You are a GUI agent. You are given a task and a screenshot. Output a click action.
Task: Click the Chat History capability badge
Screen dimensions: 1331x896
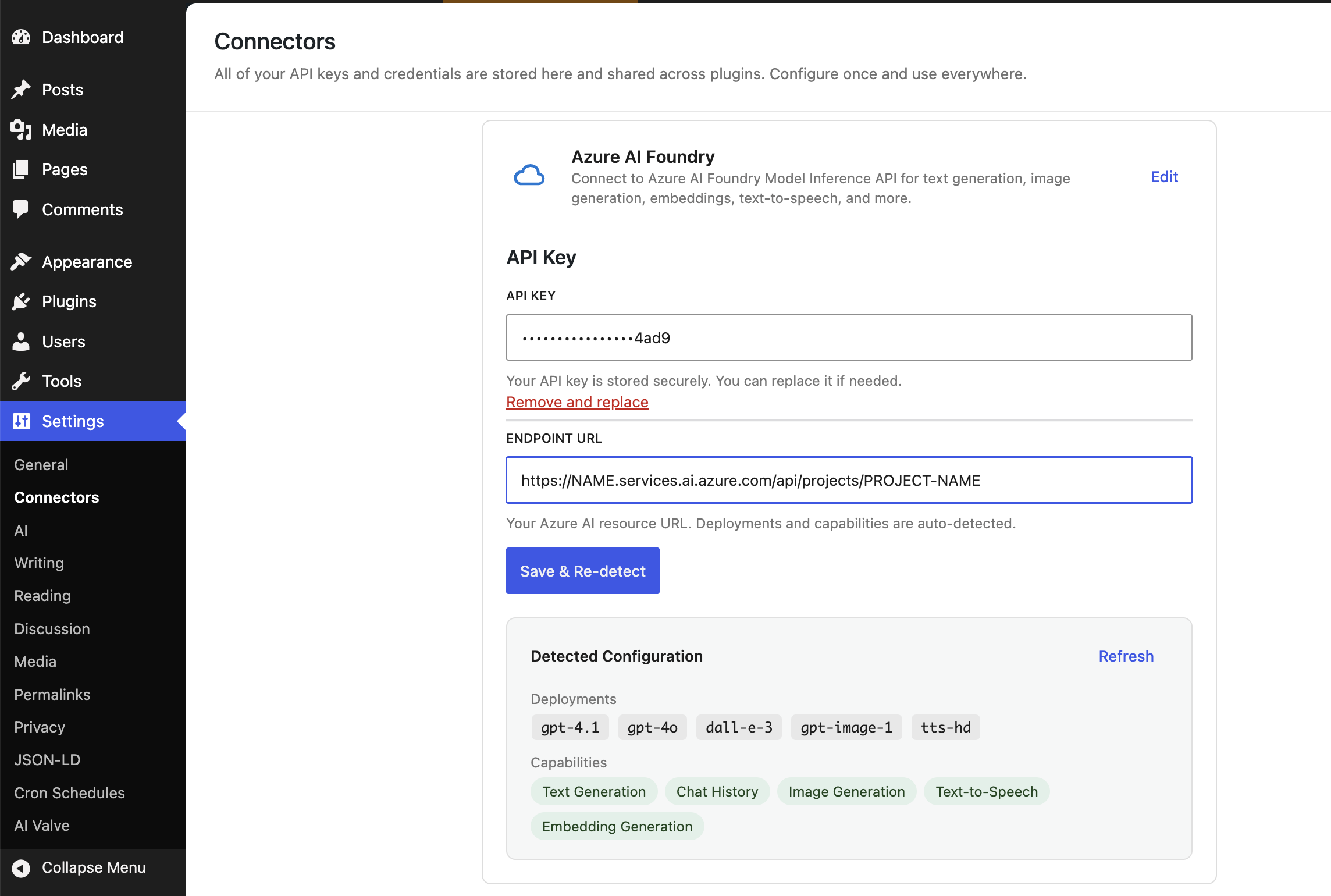click(717, 791)
